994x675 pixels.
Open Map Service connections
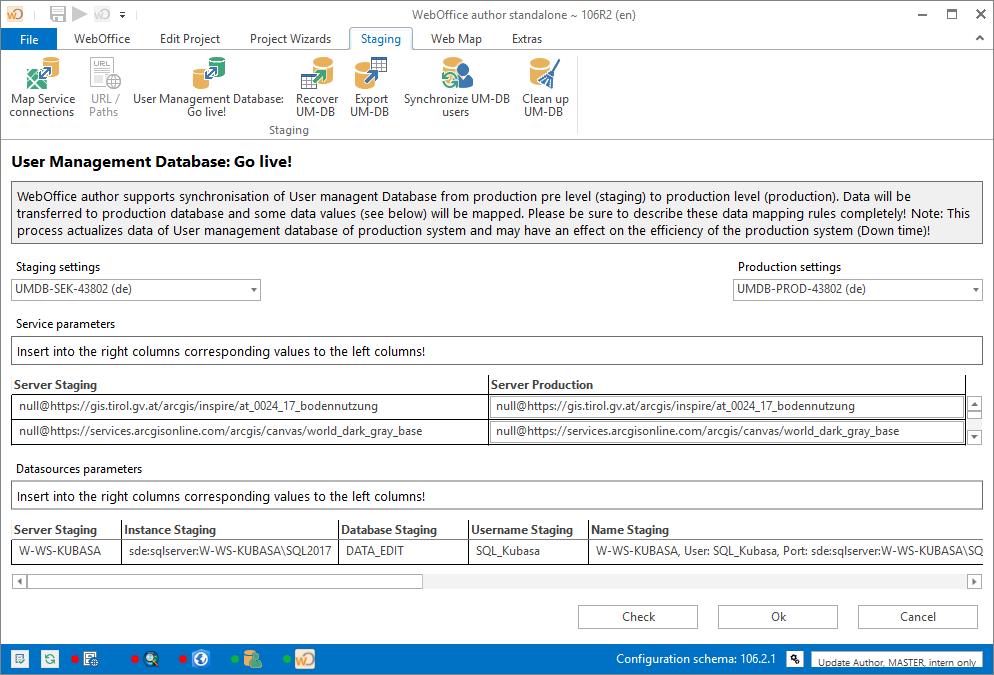point(42,85)
